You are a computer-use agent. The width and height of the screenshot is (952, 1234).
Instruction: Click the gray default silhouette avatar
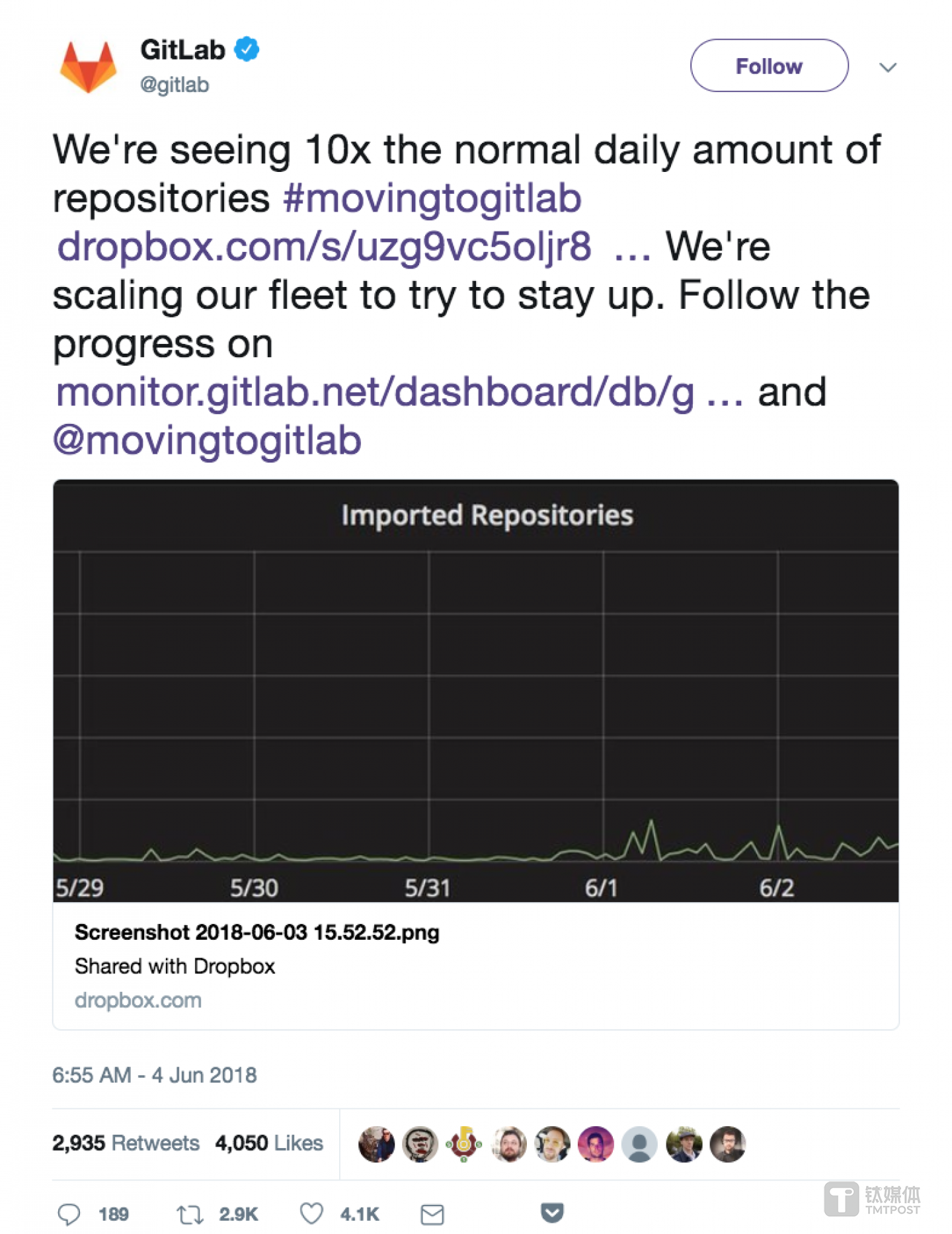pos(639,1144)
